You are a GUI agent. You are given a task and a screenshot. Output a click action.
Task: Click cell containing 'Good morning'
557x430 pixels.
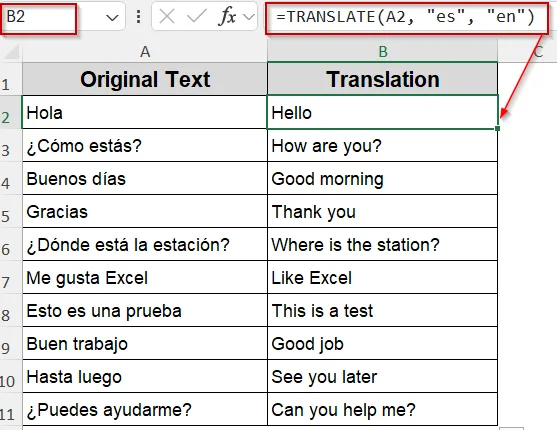click(x=383, y=178)
